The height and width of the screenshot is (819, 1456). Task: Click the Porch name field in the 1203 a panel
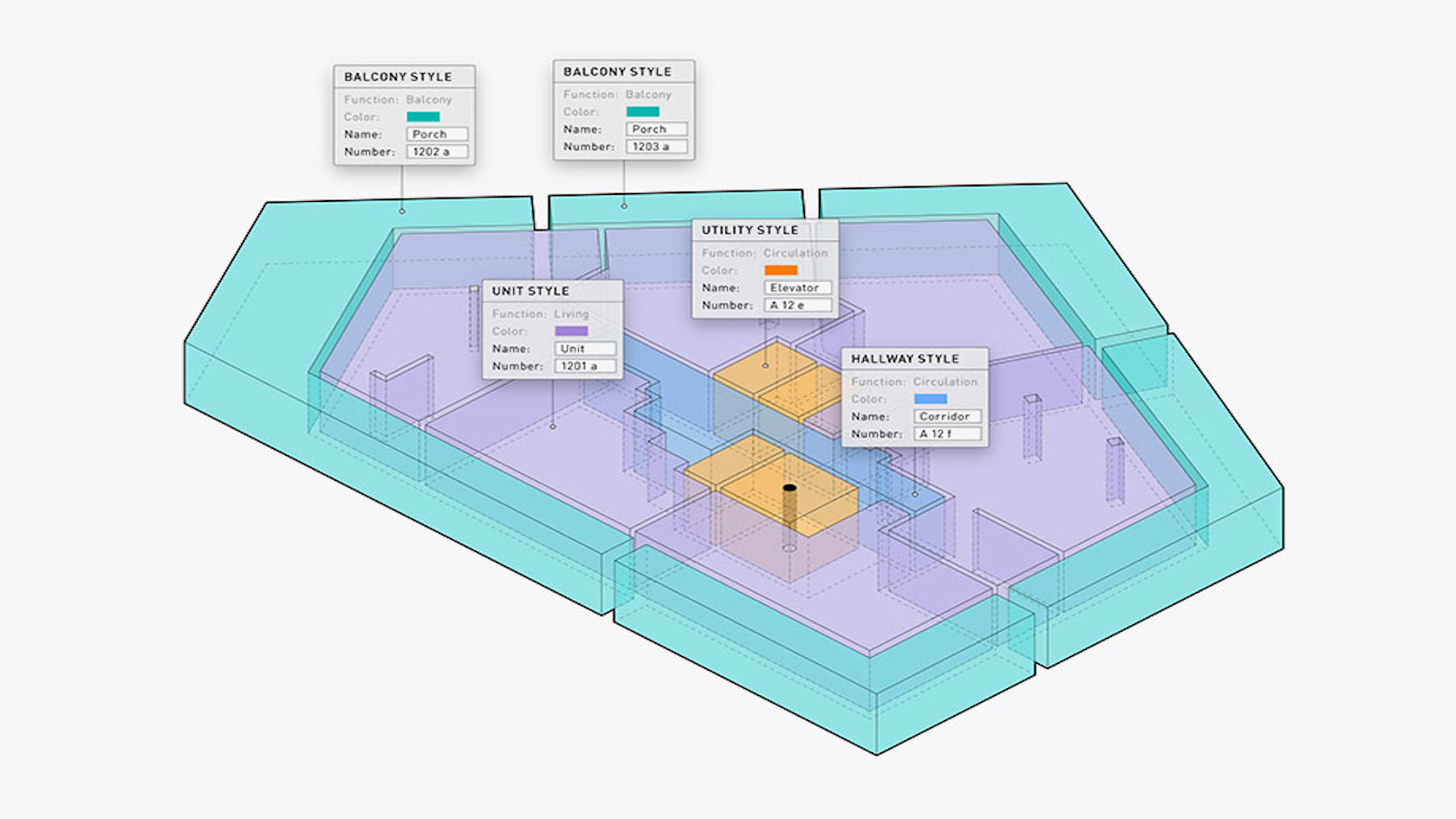[x=656, y=129]
